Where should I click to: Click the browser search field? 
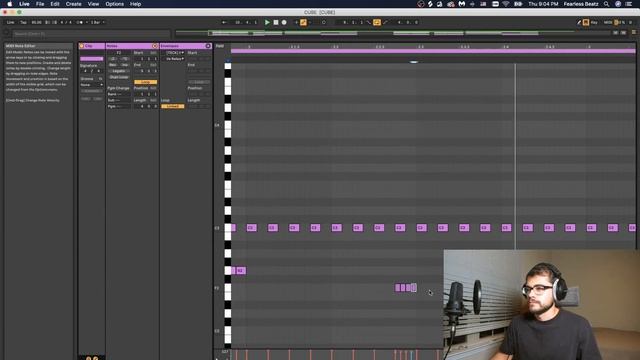[91, 34]
